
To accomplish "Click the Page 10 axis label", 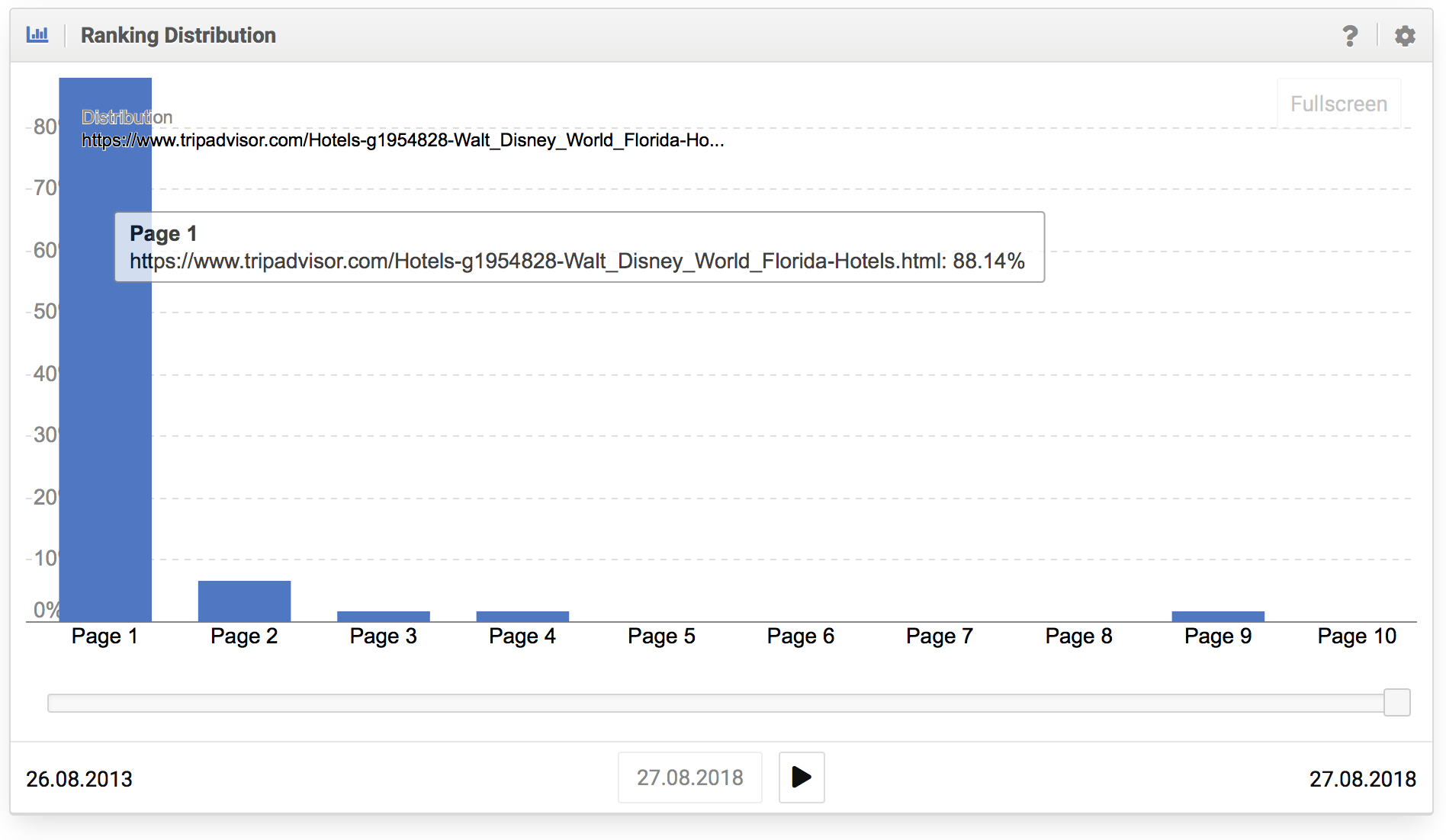I will click(x=1357, y=636).
